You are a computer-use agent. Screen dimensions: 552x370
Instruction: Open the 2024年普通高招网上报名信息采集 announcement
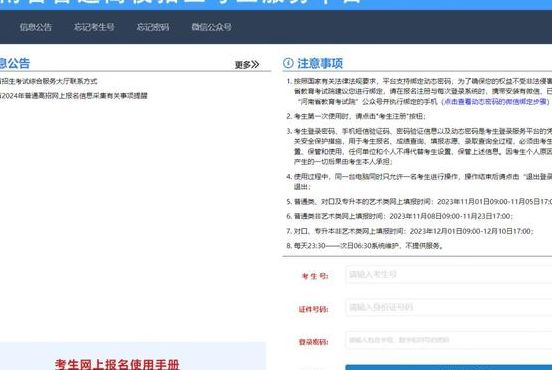point(74,96)
